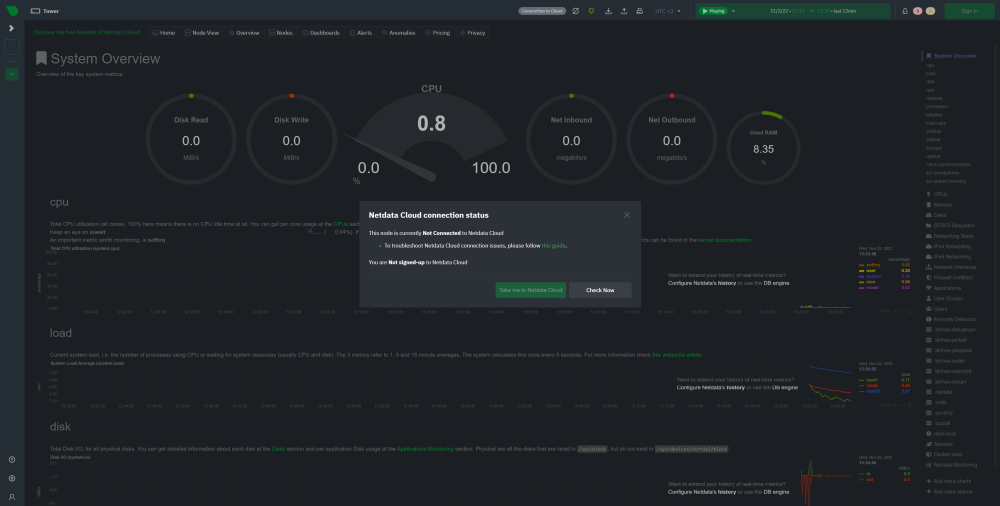Open the Nodes menu item
The image size is (1000, 506).
[281, 33]
